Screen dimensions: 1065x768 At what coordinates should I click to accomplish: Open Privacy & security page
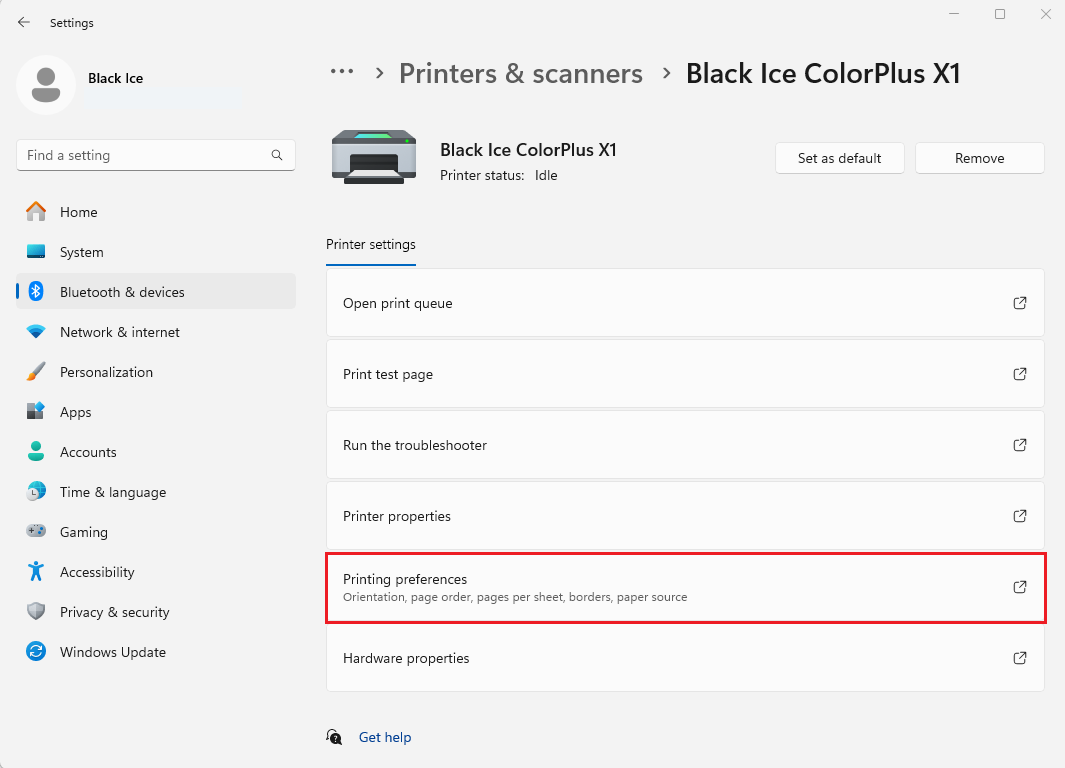coord(114,612)
